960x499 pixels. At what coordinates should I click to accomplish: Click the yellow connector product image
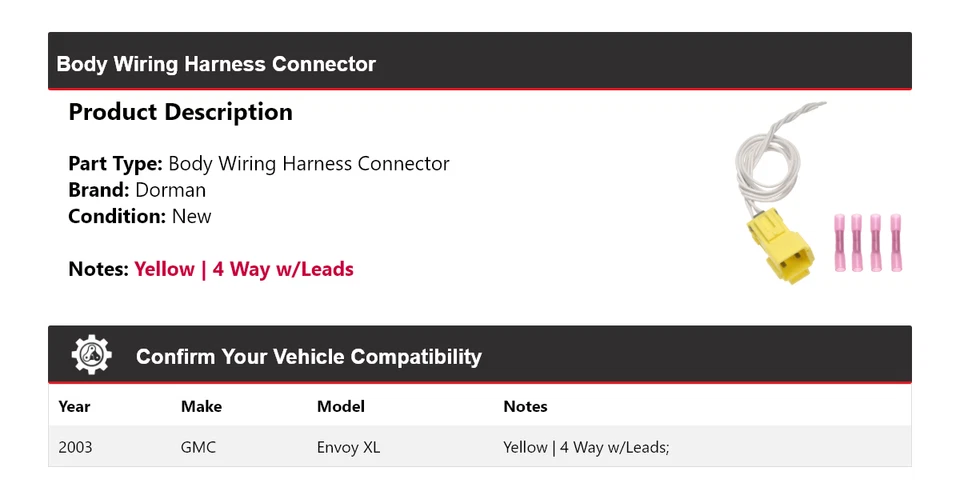pos(780,246)
